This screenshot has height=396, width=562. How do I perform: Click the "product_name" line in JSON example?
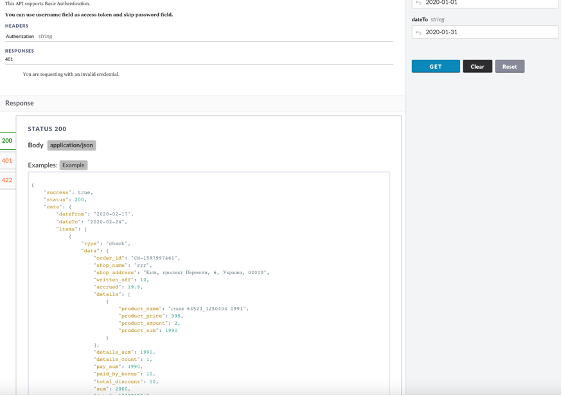(x=184, y=309)
